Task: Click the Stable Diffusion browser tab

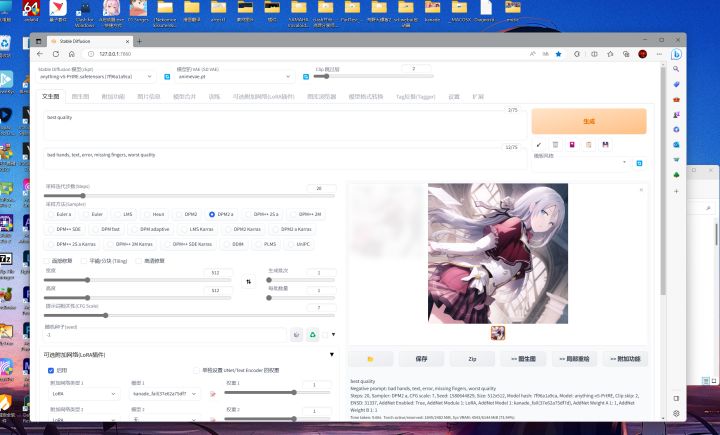Action: click(x=90, y=41)
